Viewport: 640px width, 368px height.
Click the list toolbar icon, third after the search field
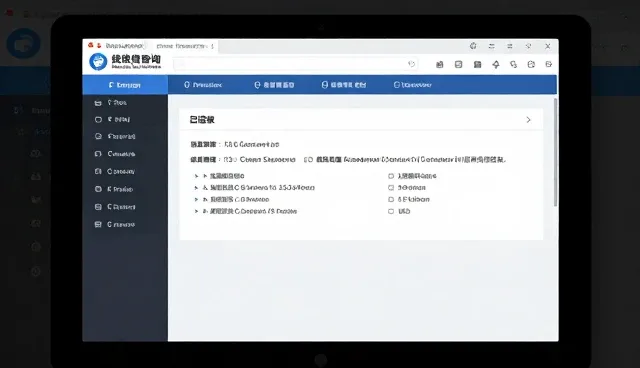tap(477, 64)
